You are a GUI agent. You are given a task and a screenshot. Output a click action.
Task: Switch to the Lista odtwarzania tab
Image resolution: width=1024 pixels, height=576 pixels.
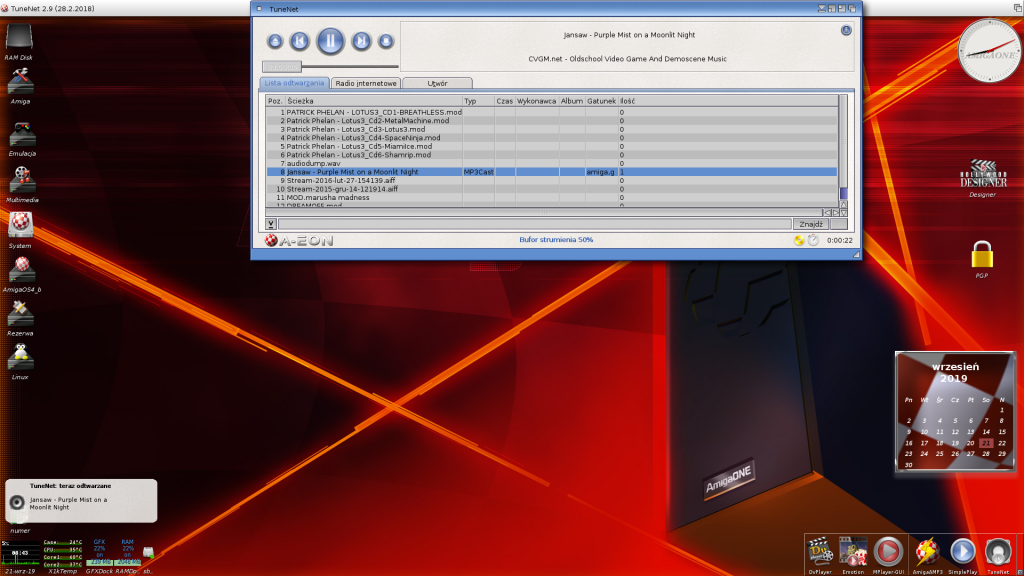(295, 83)
